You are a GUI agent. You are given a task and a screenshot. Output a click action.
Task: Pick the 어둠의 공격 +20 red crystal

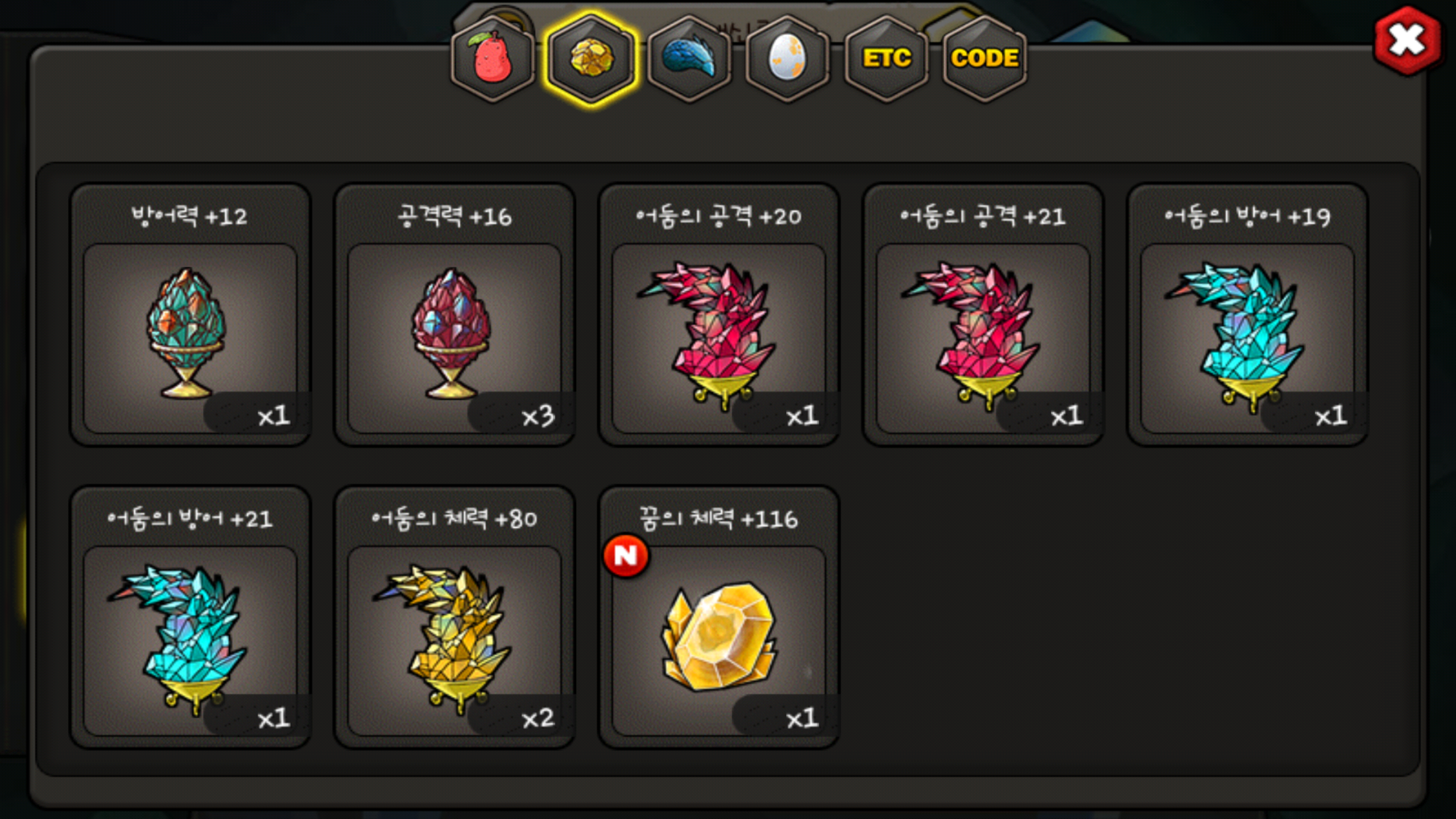point(718,338)
